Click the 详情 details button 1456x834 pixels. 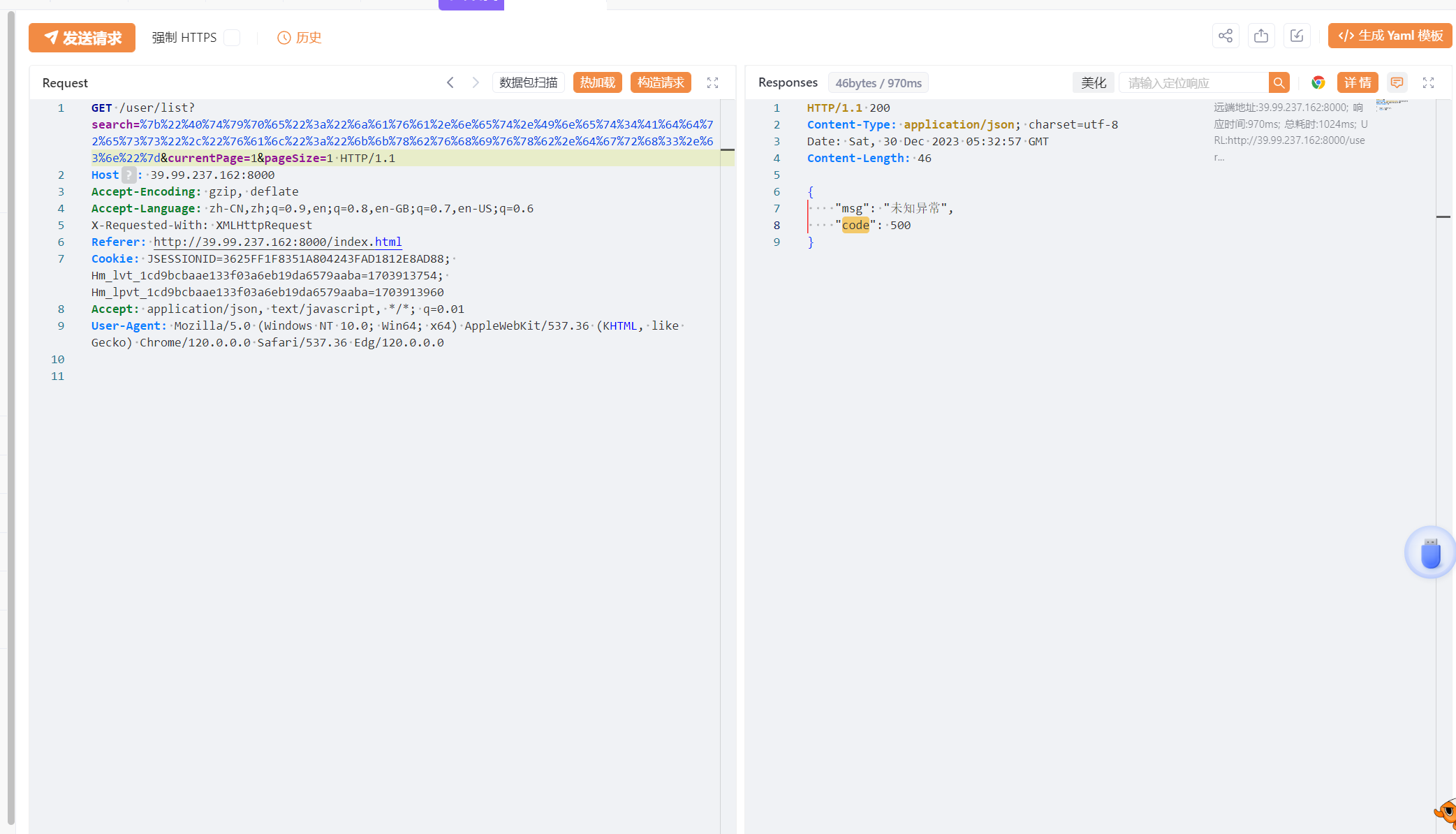coord(1358,83)
